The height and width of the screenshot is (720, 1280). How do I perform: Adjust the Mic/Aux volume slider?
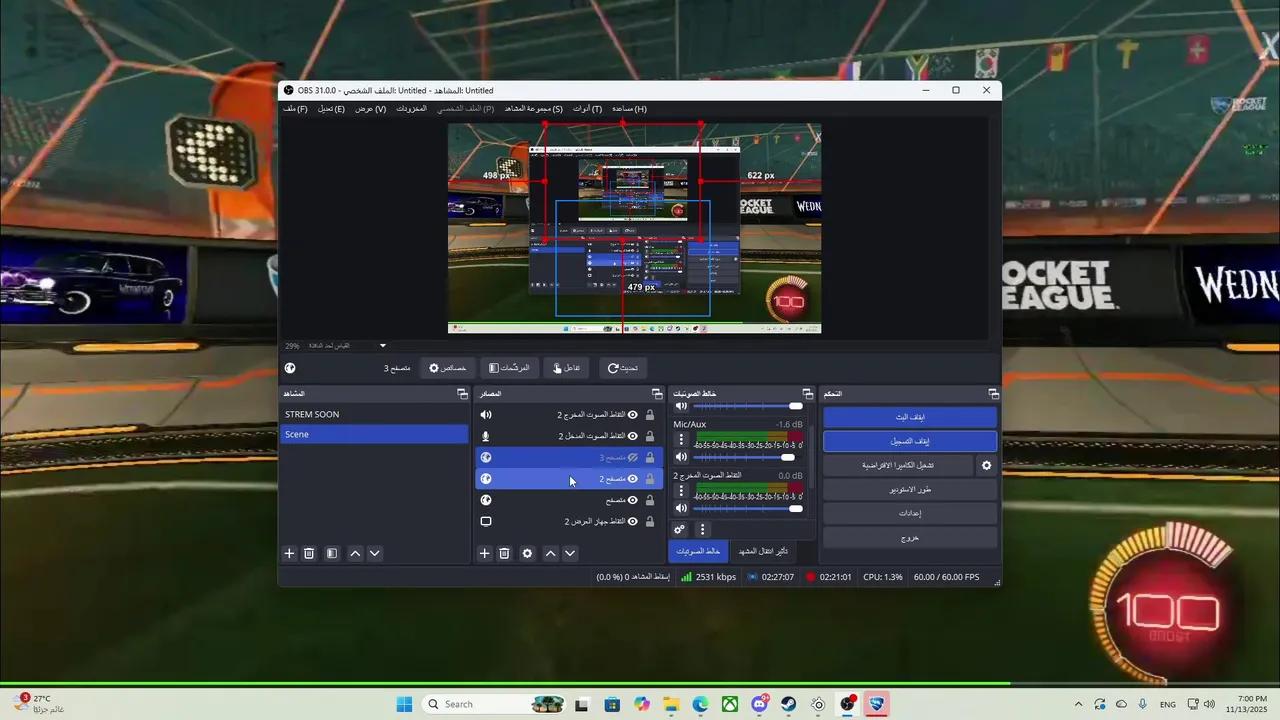point(788,456)
